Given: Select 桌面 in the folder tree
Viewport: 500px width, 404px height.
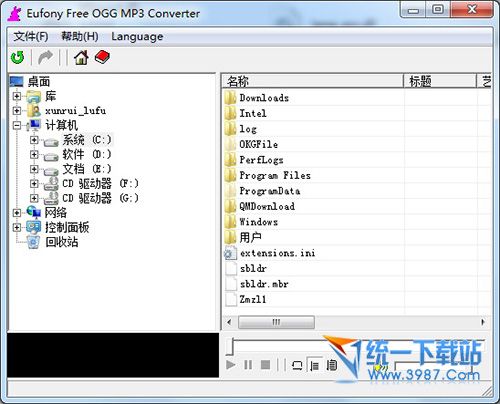Looking at the screenshot, I should [x=39, y=82].
